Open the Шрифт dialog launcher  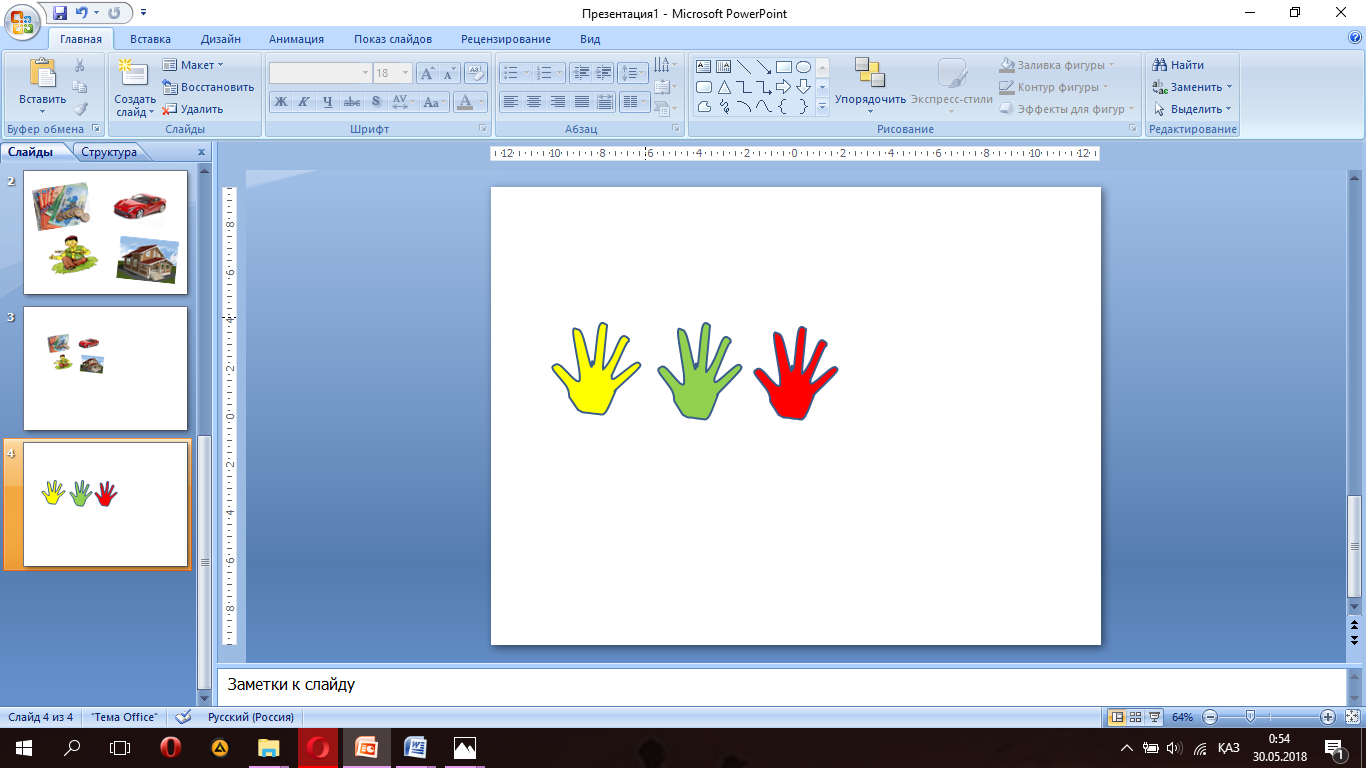point(483,129)
